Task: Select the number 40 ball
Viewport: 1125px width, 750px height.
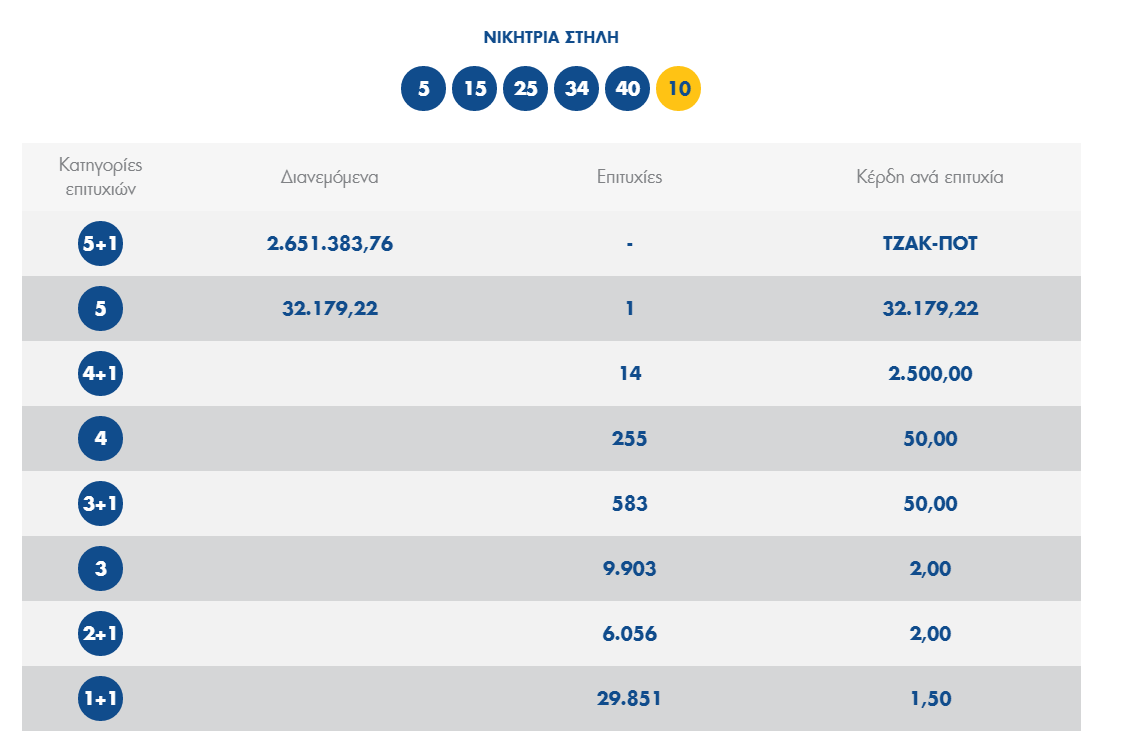Action: click(x=628, y=89)
